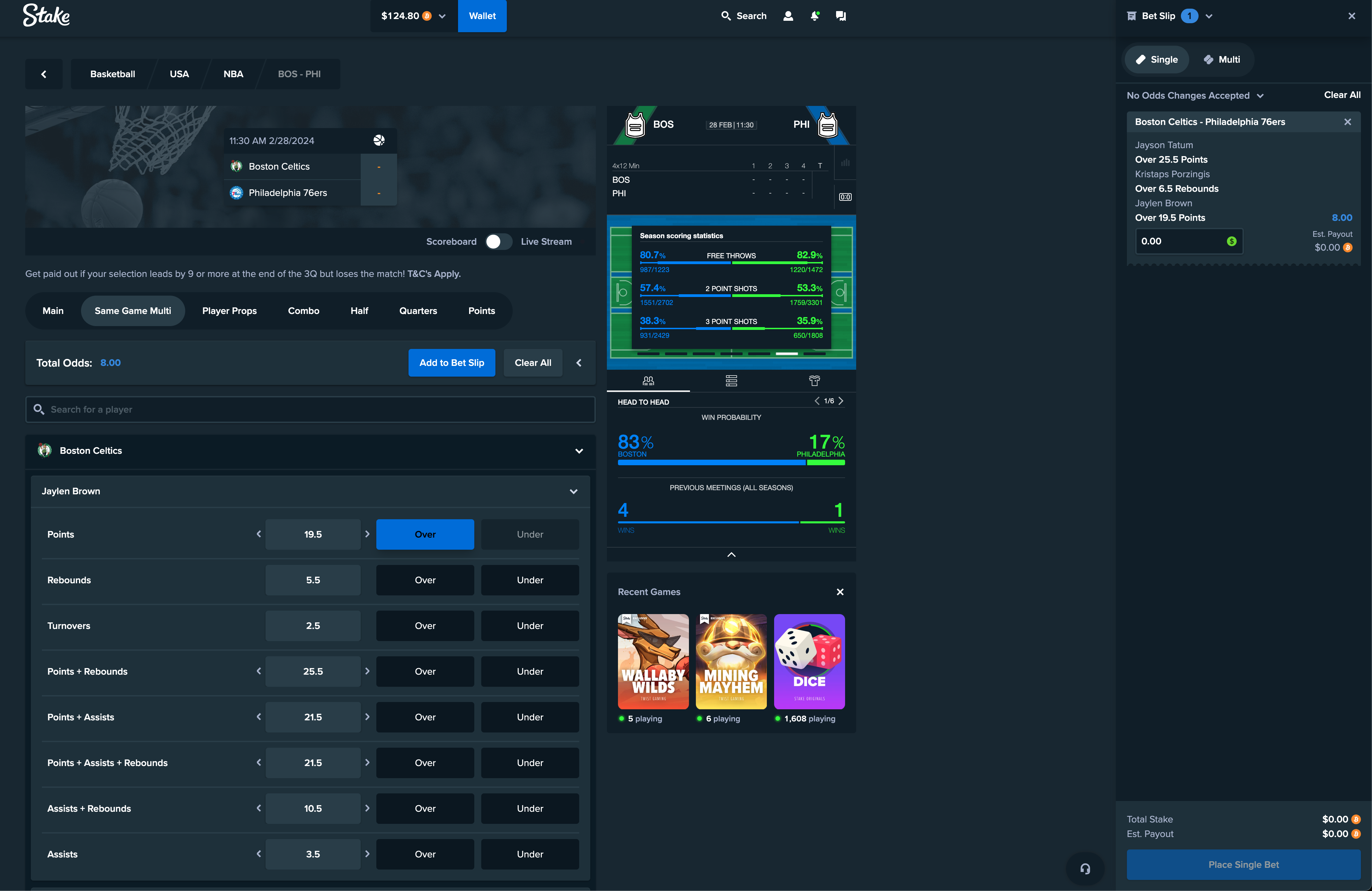Open the search magnifier in header
The width and height of the screenshot is (1372, 891).
[x=726, y=16]
